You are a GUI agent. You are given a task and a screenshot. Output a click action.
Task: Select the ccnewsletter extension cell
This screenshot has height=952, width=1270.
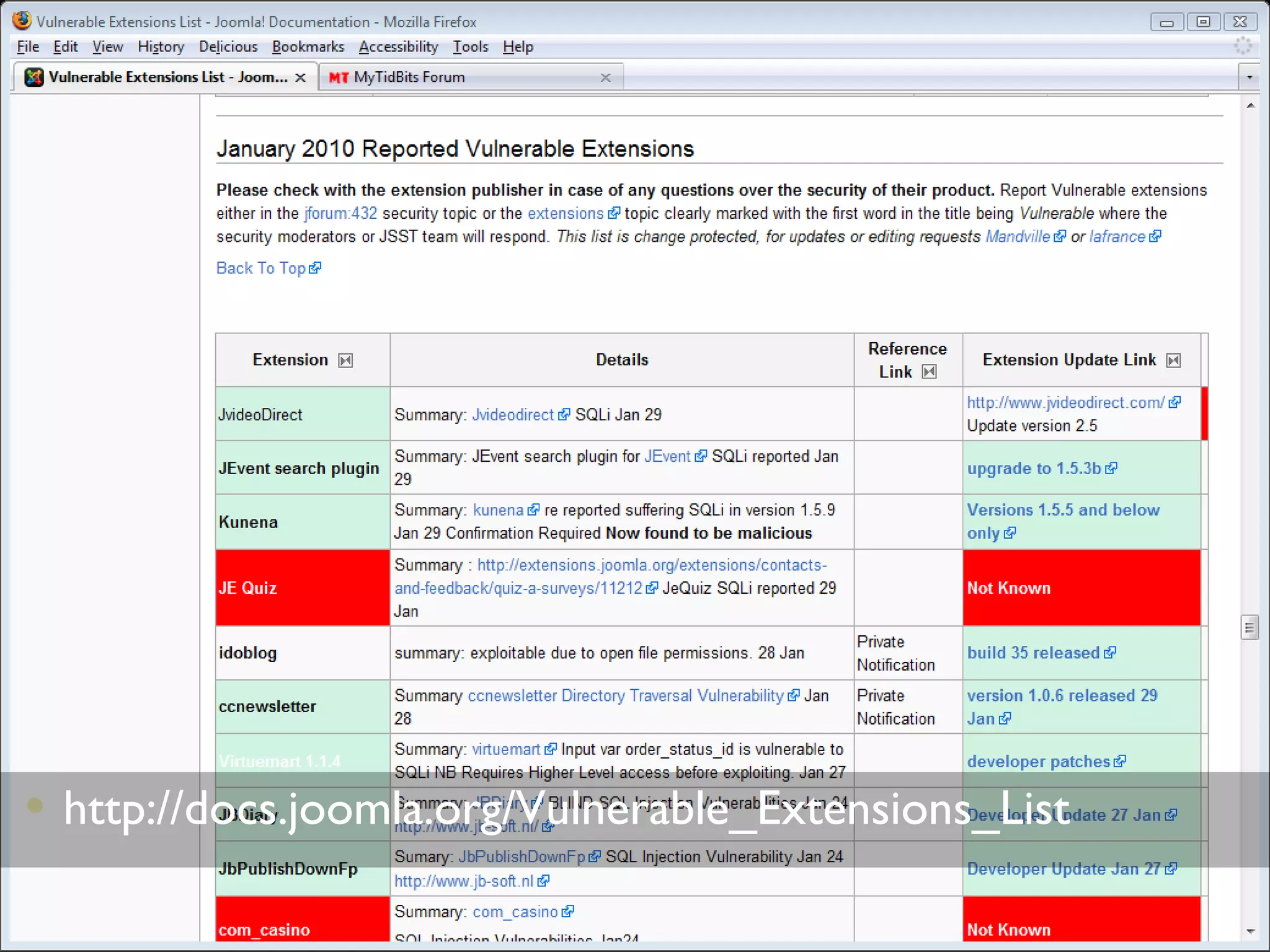point(303,707)
